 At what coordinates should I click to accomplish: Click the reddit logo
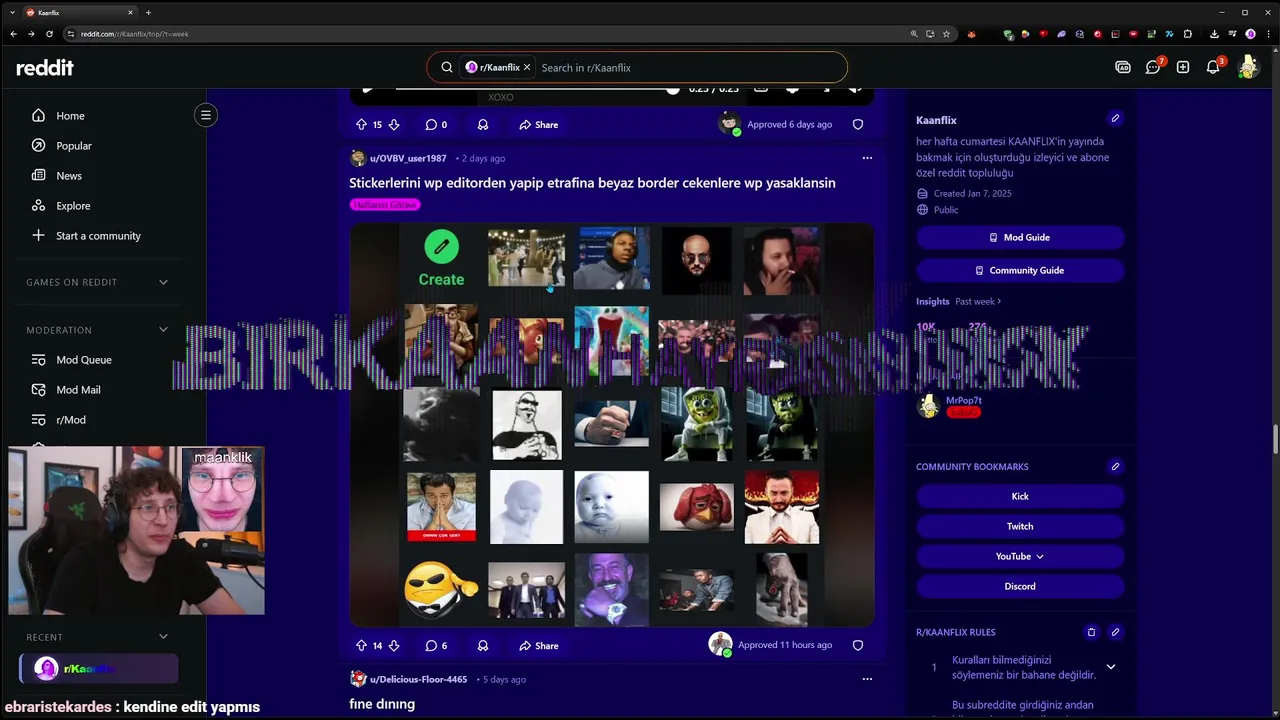[45, 68]
